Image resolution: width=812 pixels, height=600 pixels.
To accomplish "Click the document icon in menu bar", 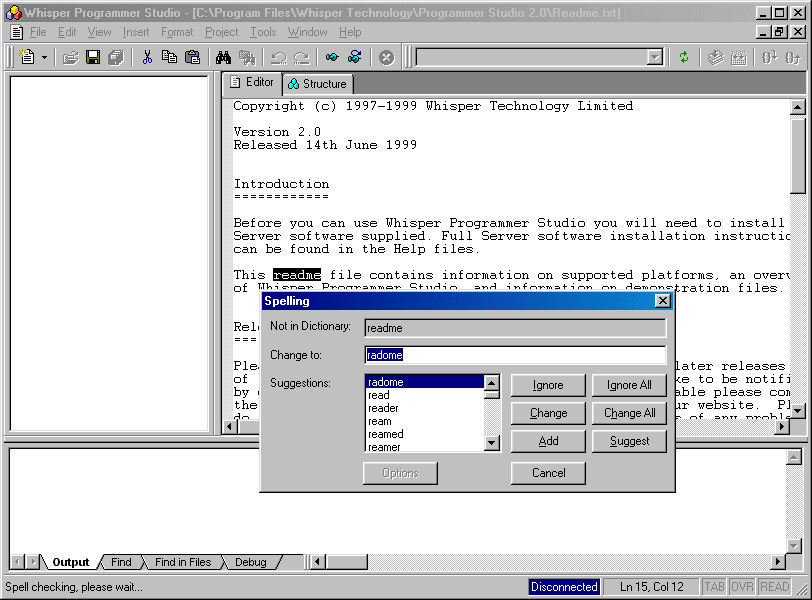I will 17,32.
